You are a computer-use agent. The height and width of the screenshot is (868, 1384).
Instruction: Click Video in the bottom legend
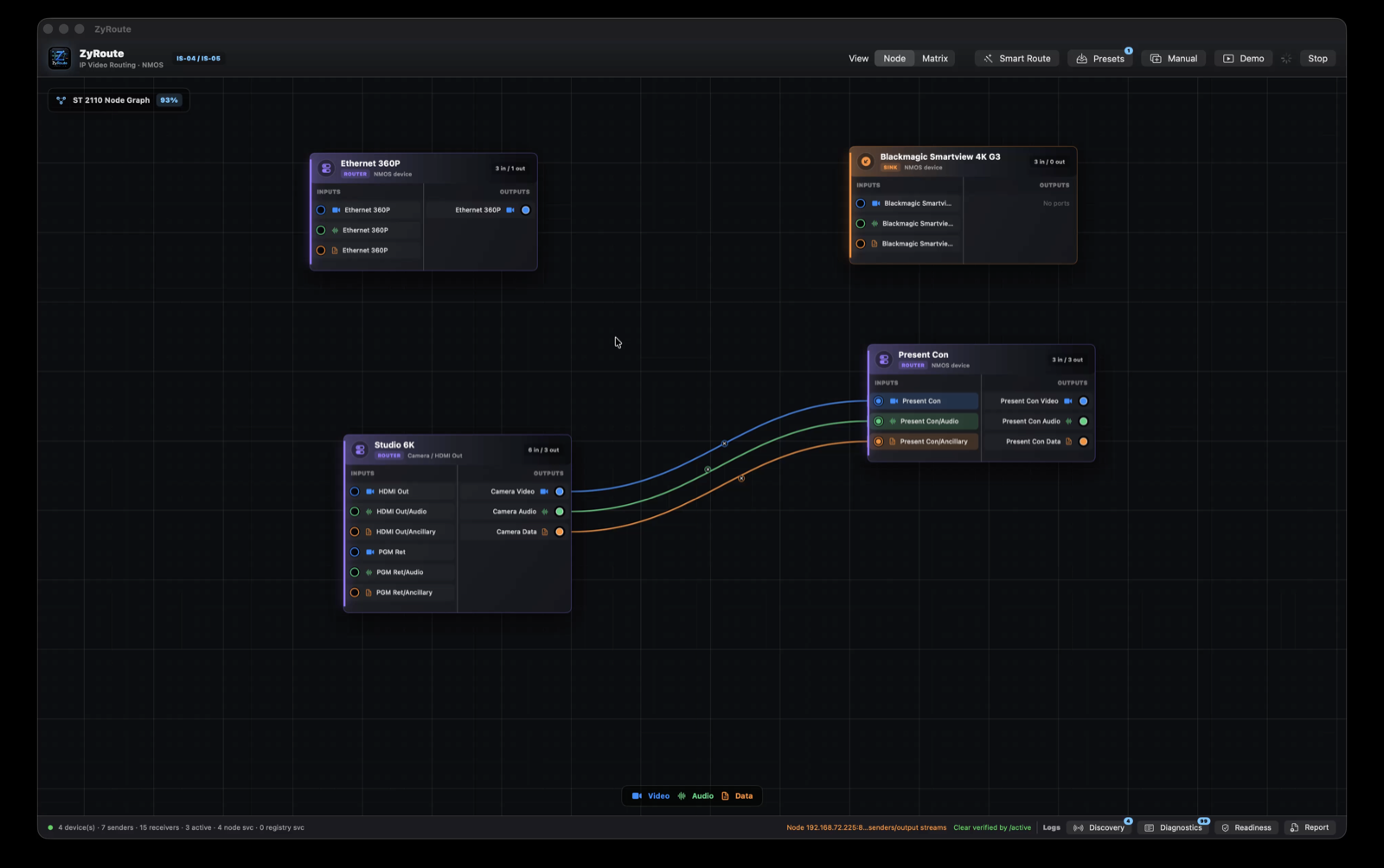pos(650,796)
